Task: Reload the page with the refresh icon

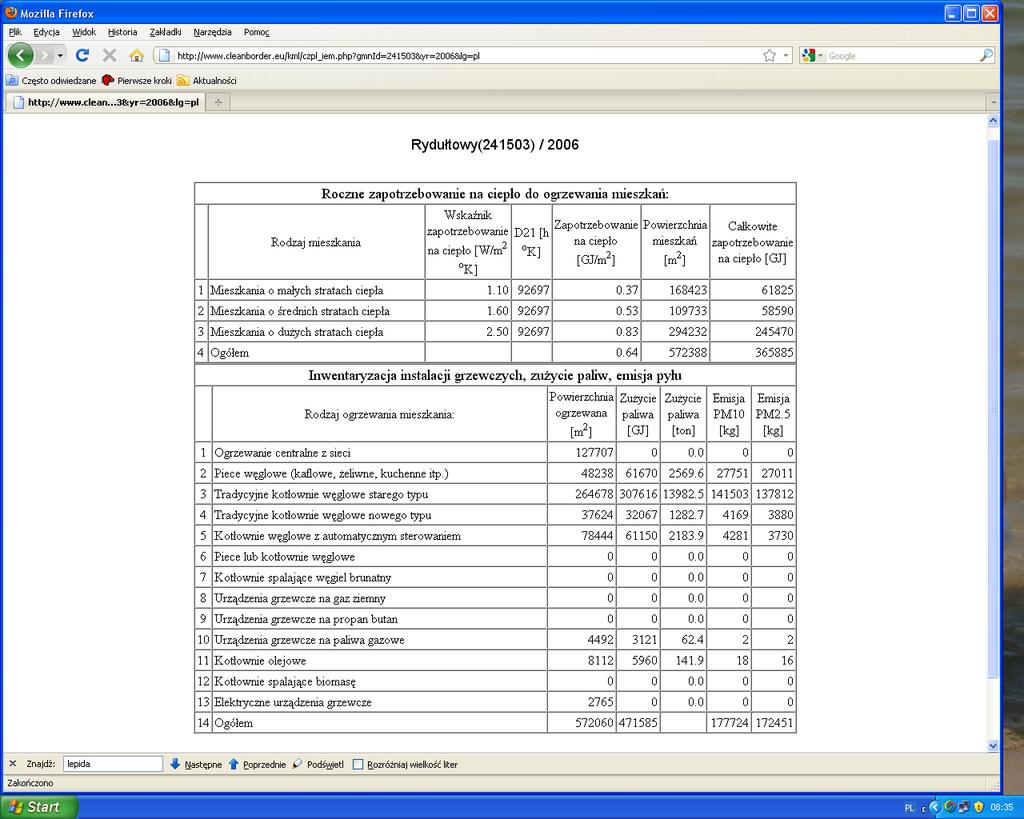Action: pos(82,56)
